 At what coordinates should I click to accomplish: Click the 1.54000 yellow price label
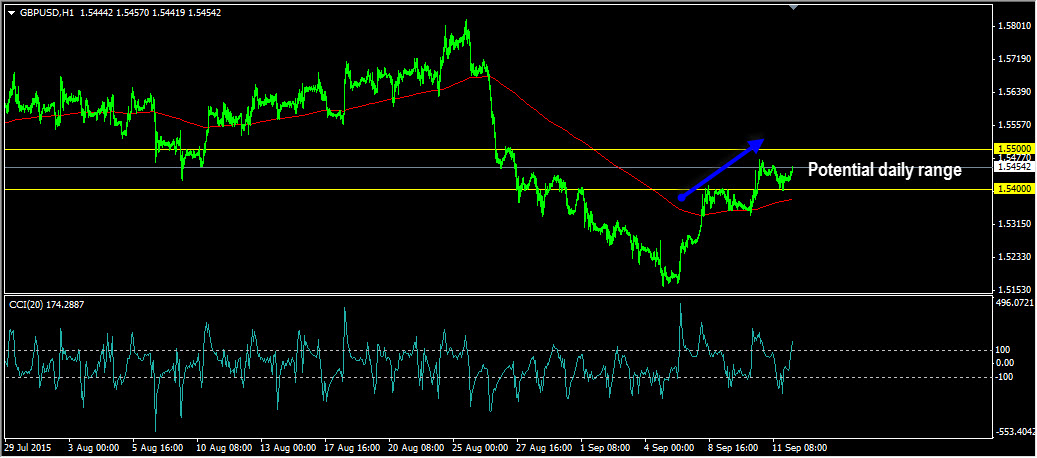tap(1013, 189)
